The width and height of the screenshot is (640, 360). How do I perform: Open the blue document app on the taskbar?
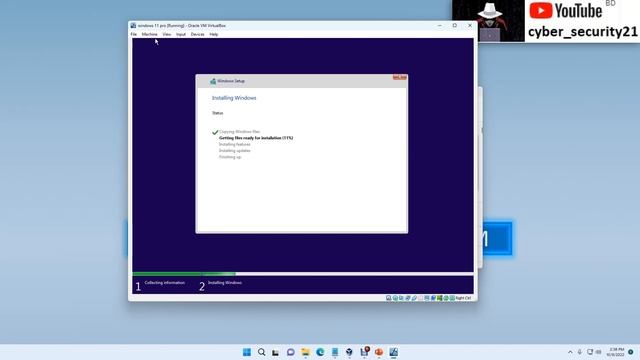pyautogui.click(x=335, y=352)
